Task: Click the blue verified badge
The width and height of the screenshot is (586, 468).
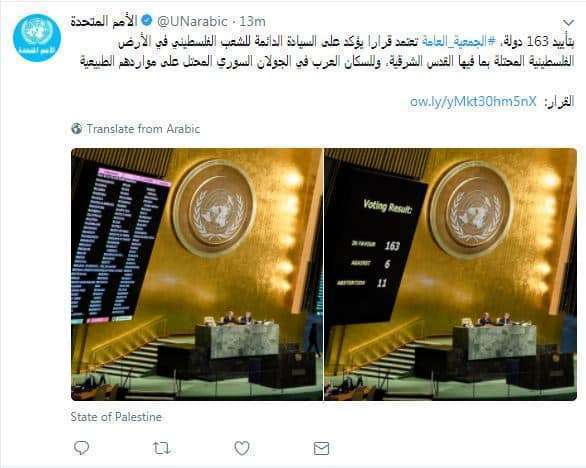Action: pos(146,21)
